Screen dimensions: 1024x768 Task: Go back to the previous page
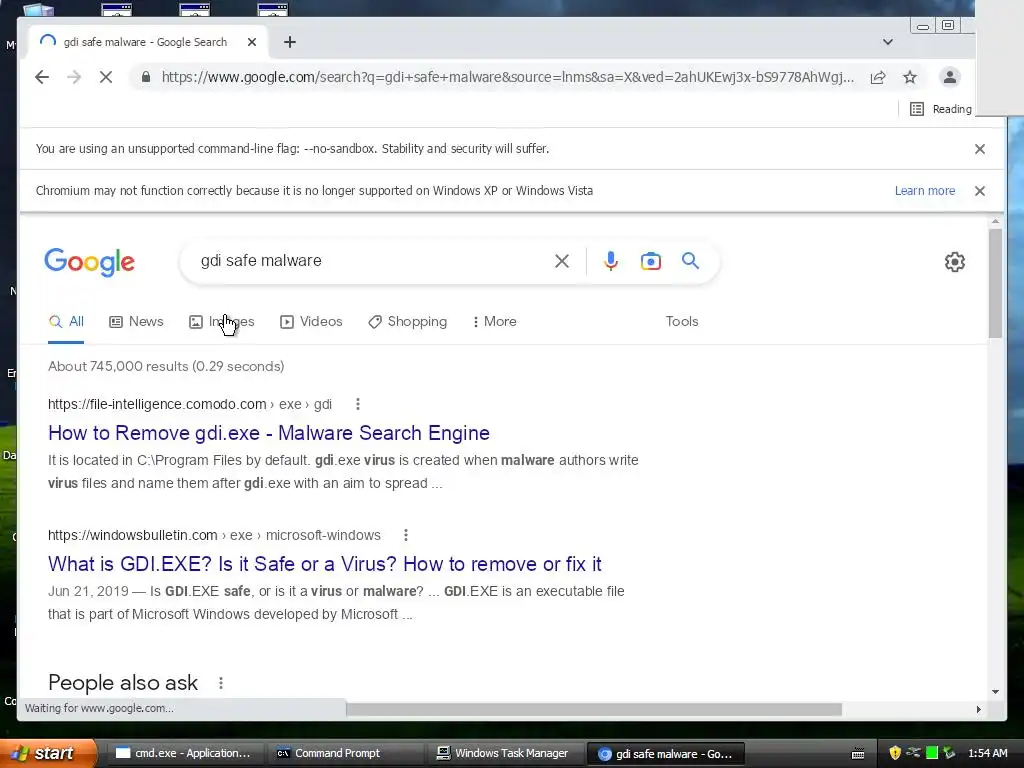point(42,77)
